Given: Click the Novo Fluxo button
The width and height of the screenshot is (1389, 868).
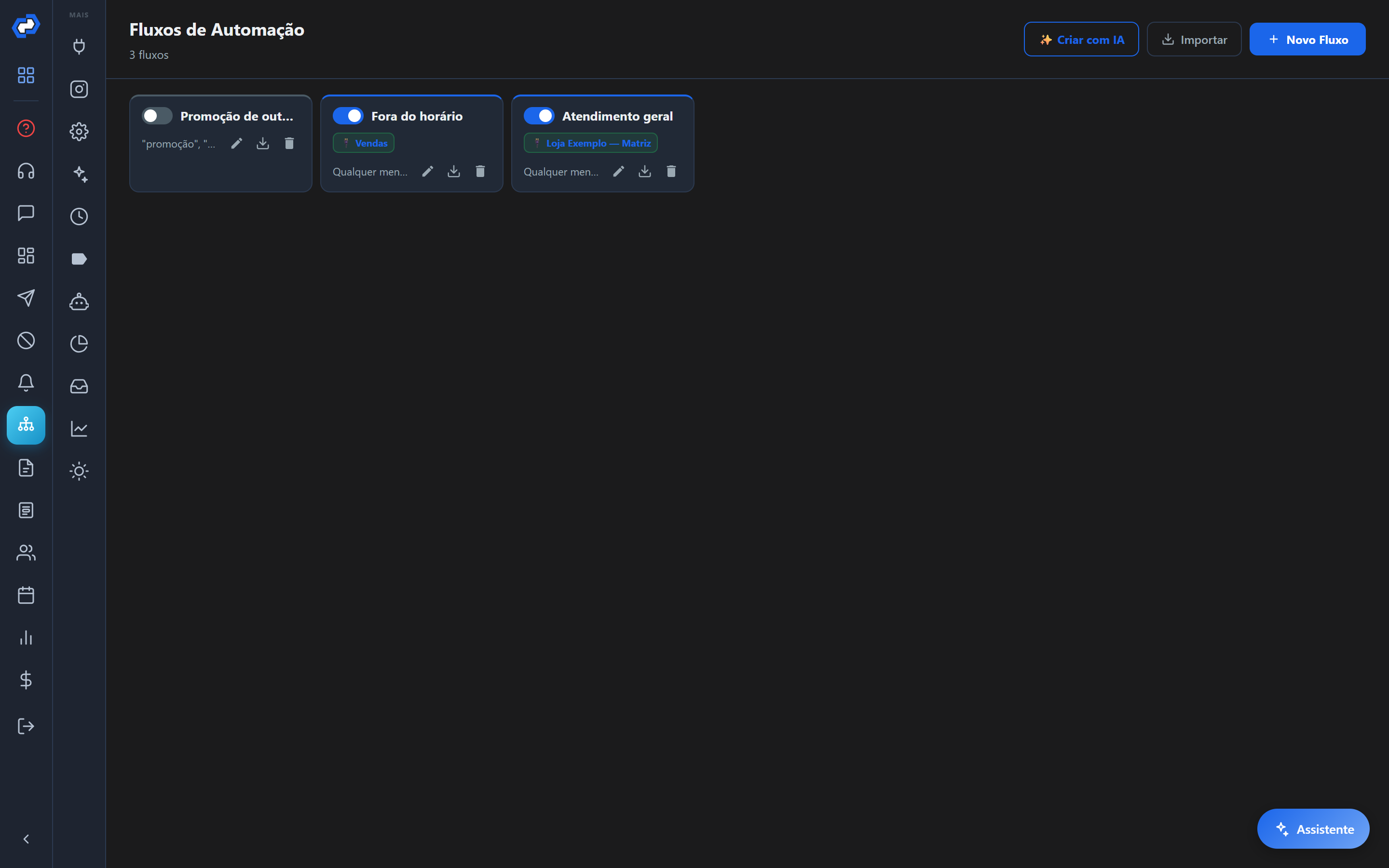Looking at the screenshot, I should pos(1307,40).
